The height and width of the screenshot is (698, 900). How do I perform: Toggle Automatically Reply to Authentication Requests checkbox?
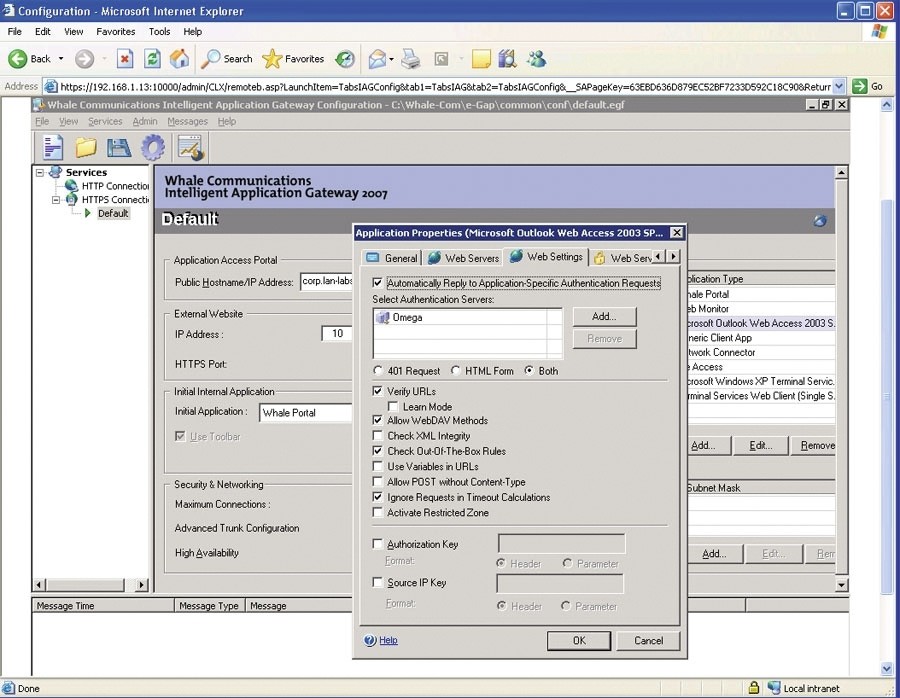tap(377, 283)
